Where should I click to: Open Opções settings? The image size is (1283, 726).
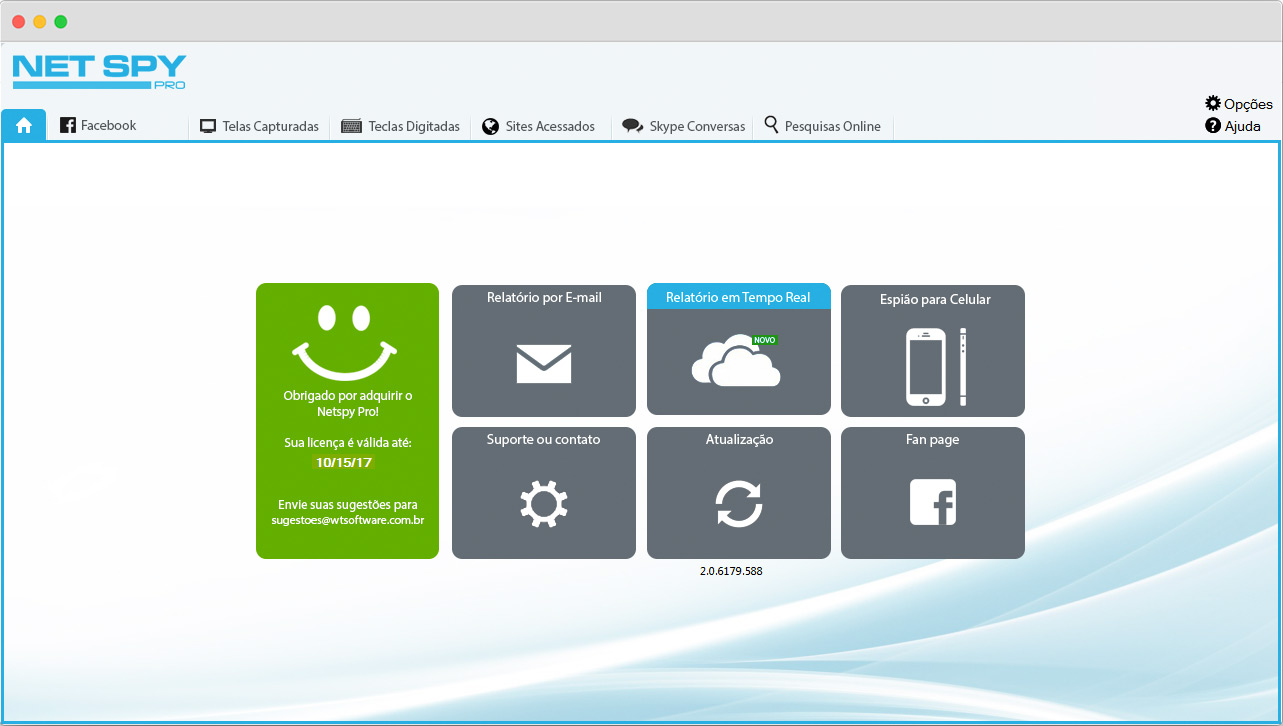(1239, 104)
